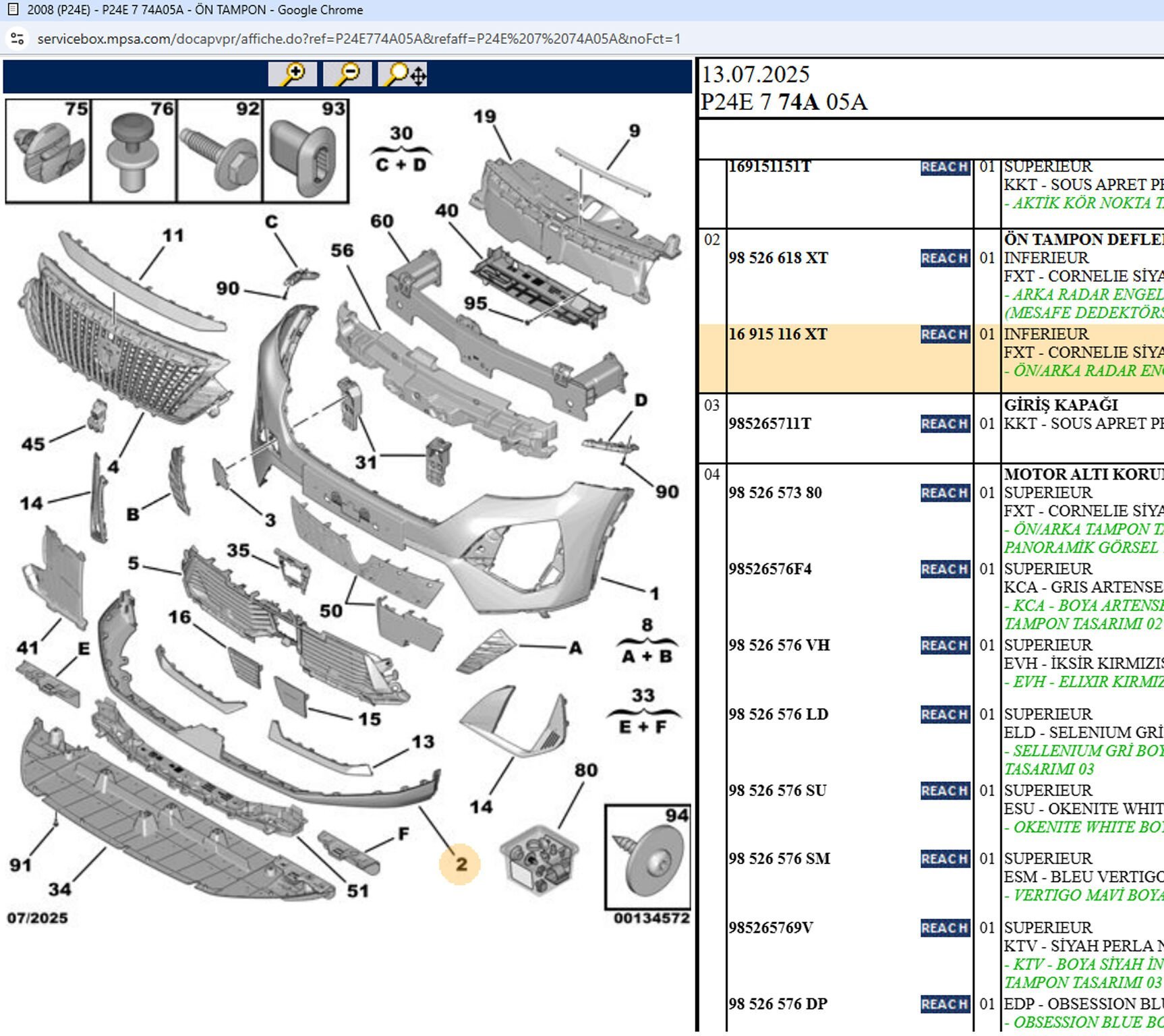Select bolt 92 thumbnail image
The height and width of the screenshot is (1036, 1164).
point(219,150)
